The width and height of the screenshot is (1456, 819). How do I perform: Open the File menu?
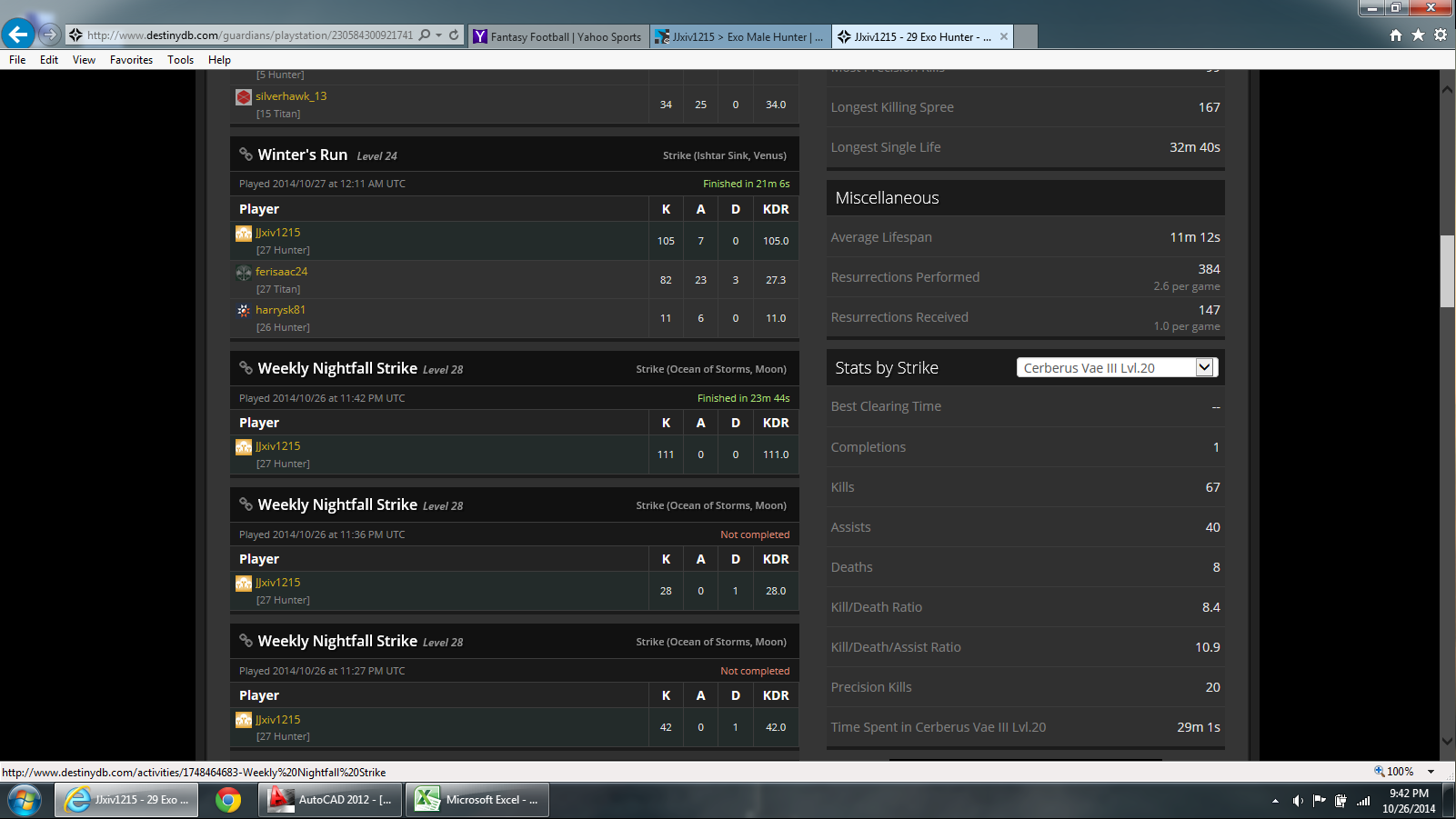(17, 60)
